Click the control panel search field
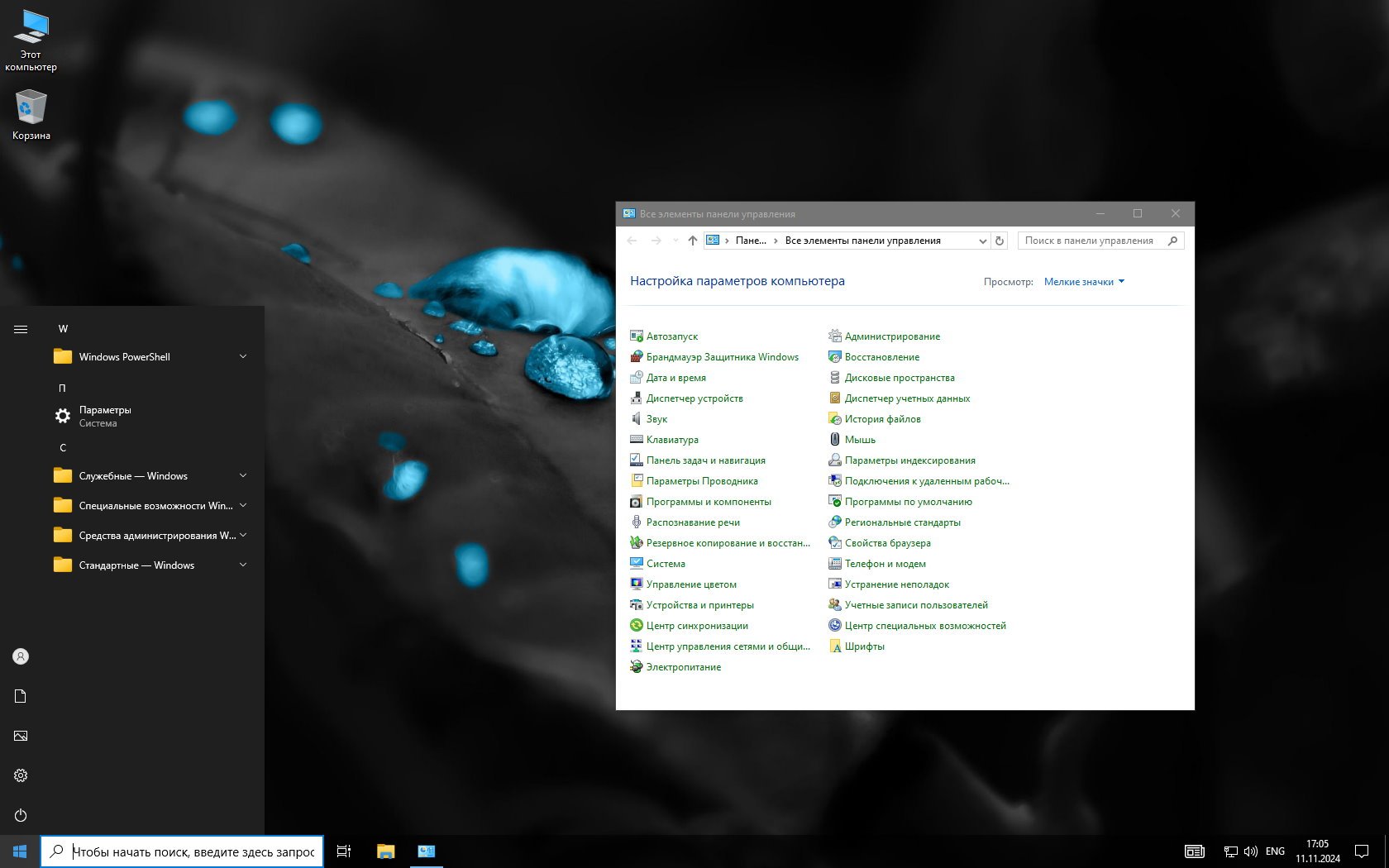The image size is (1389, 868). tap(1091, 241)
